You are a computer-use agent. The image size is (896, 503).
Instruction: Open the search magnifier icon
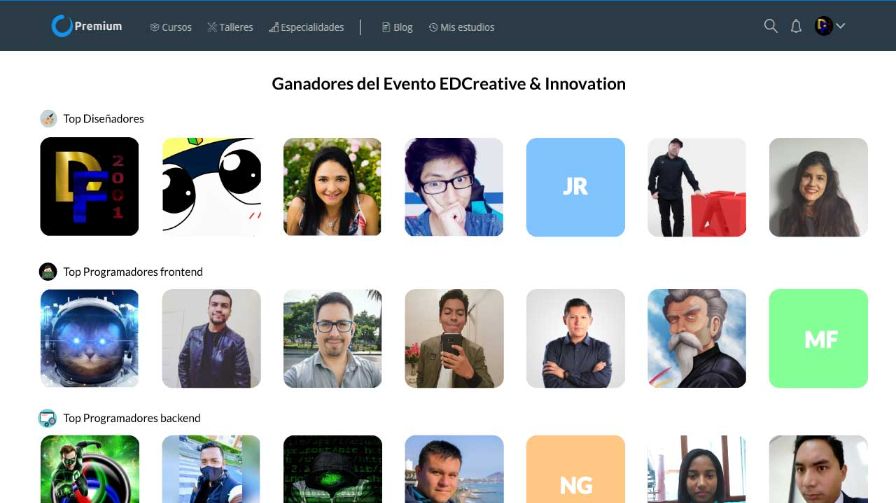coord(770,26)
